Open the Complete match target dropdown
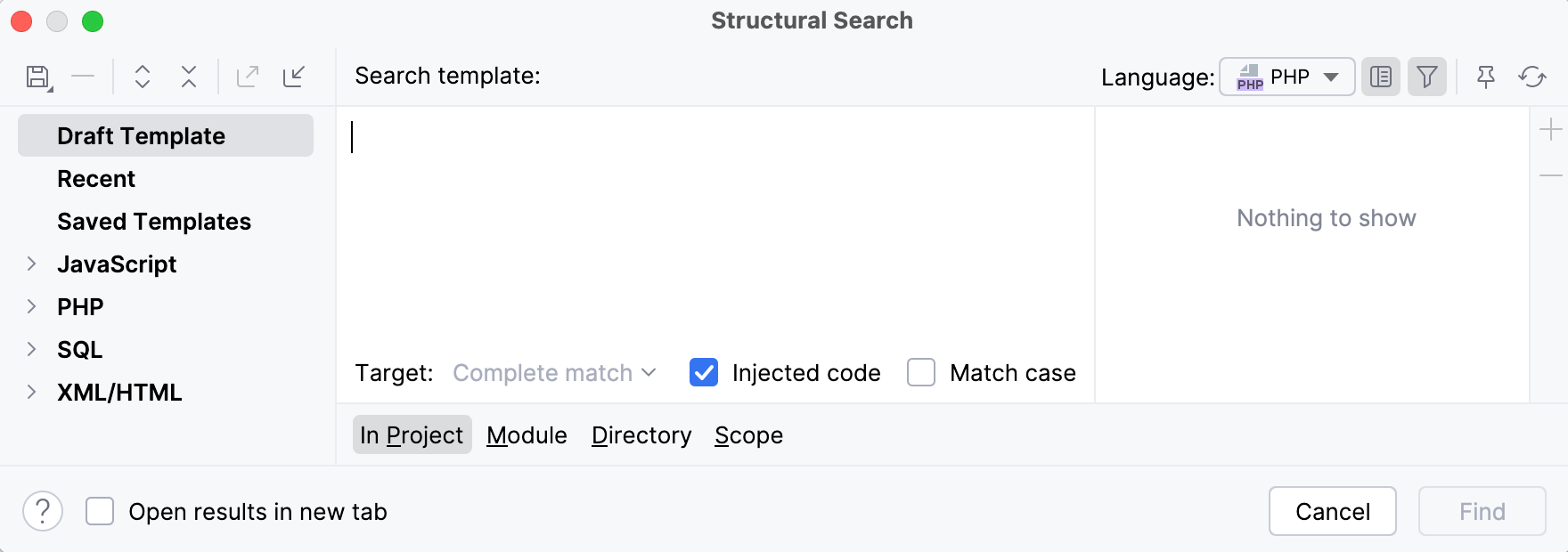Viewport: 1568px width, 552px height. (552, 372)
